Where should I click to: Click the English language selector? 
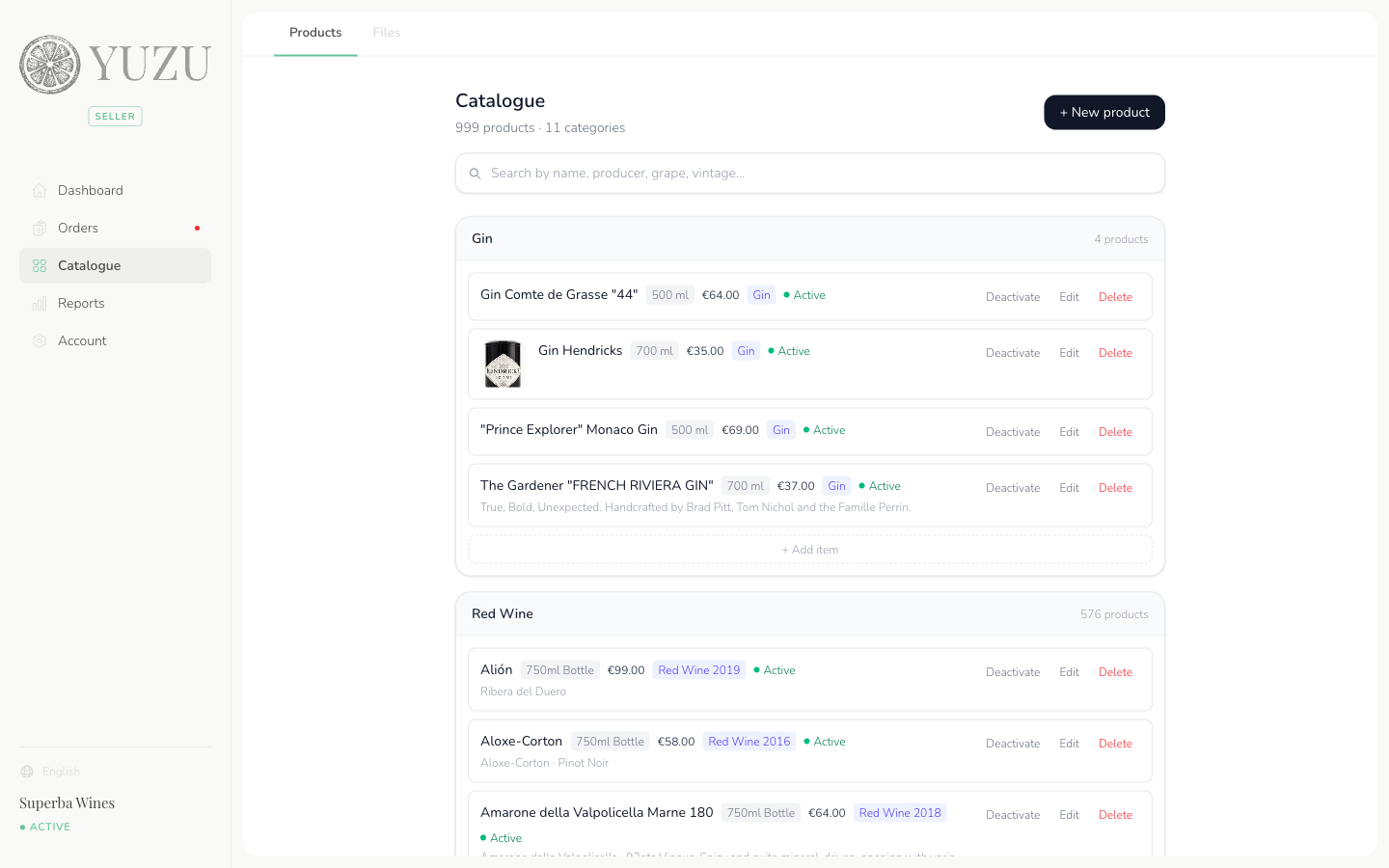pyautogui.click(x=61, y=772)
